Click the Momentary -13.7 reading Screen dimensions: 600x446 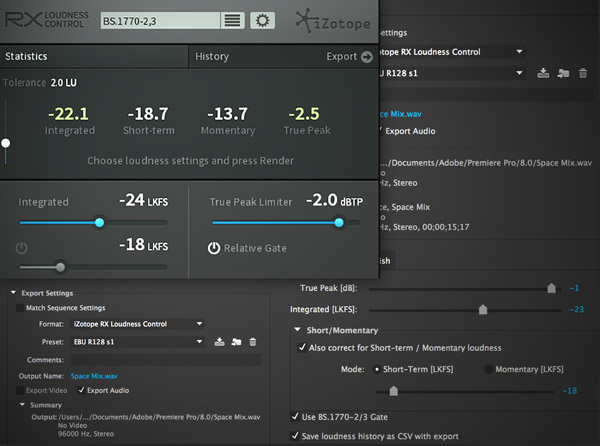pyautogui.click(x=228, y=114)
